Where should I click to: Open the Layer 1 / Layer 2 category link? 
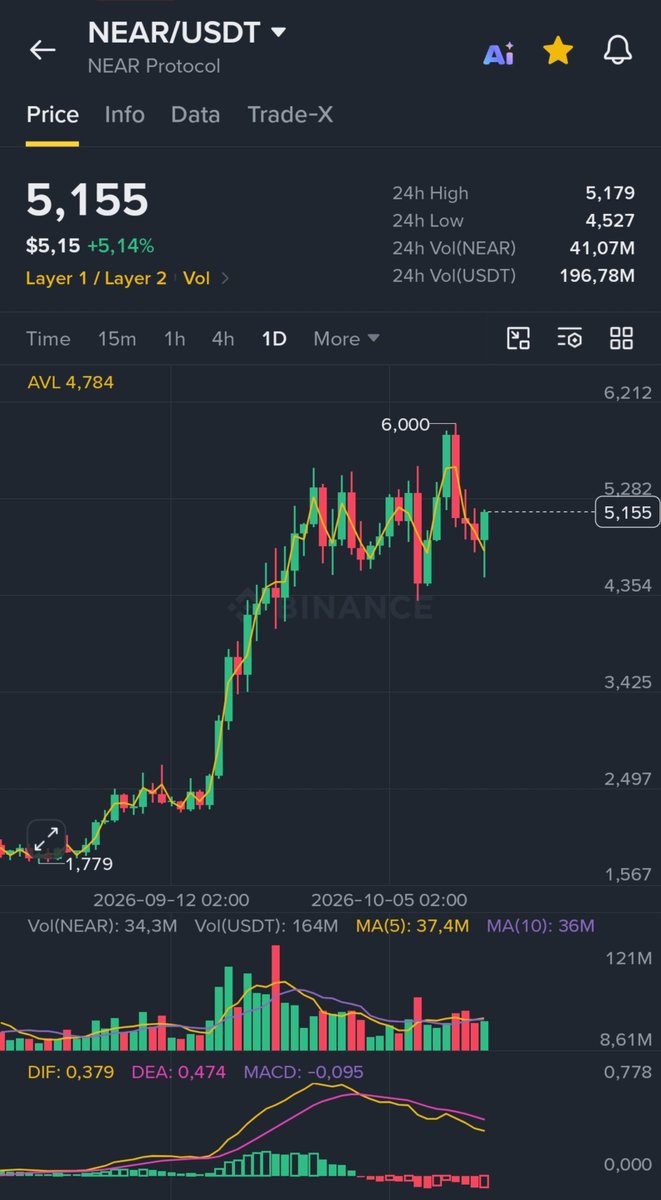point(96,278)
